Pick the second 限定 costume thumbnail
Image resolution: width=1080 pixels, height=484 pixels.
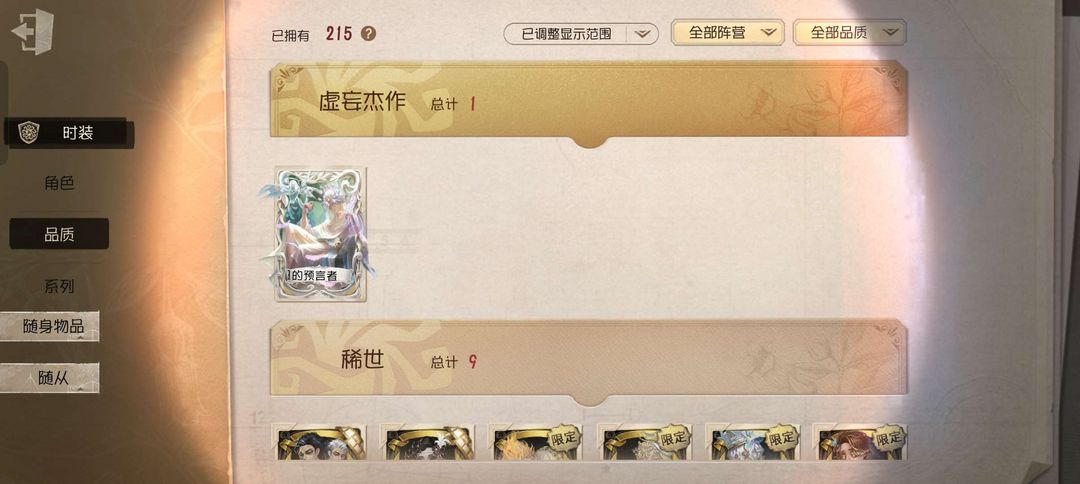[645, 443]
